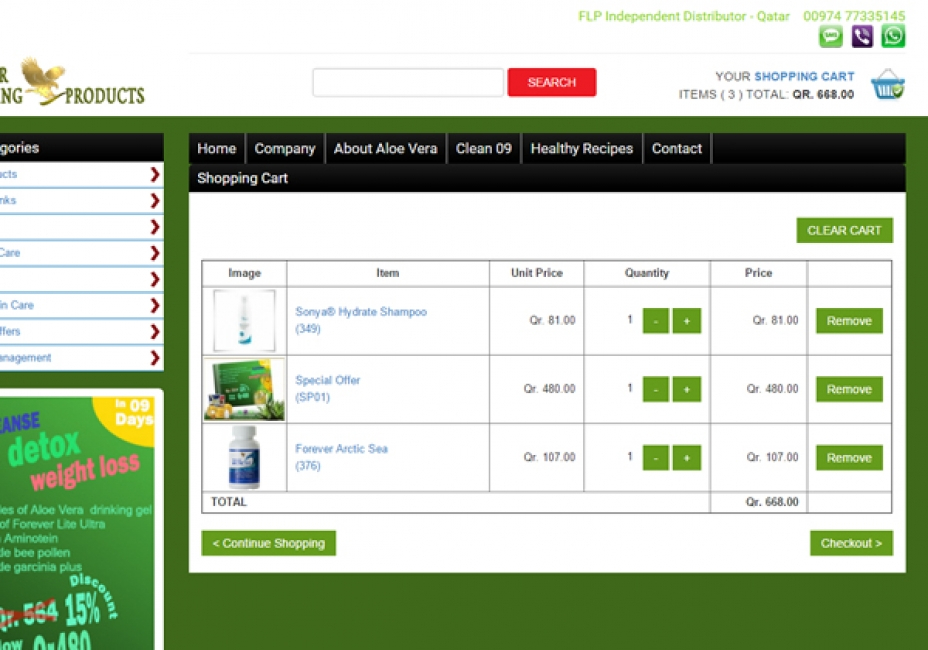Open the shopping cart basket icon

click(888, 85)
